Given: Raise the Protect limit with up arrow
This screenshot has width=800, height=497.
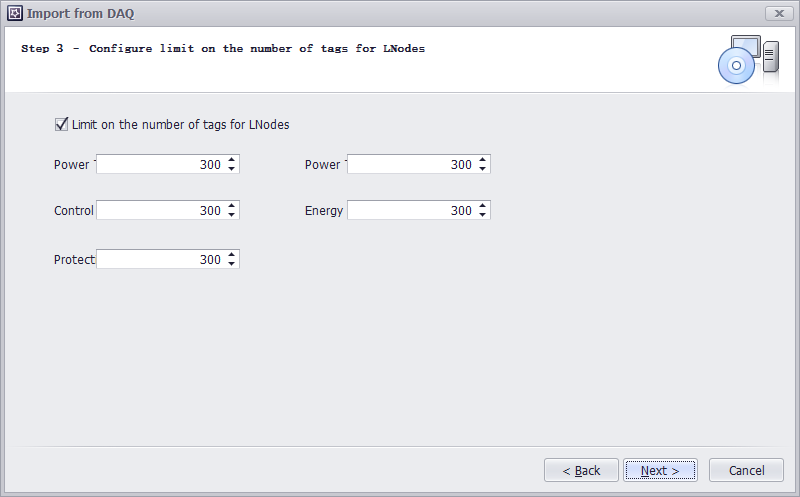Looking at the screenshot, I should point(232,254).
